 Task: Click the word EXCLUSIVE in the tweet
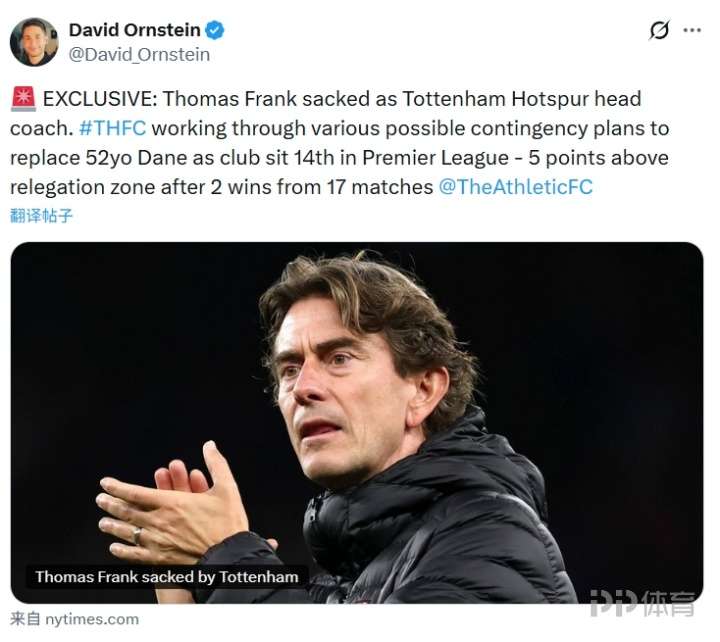pos(100,99)
